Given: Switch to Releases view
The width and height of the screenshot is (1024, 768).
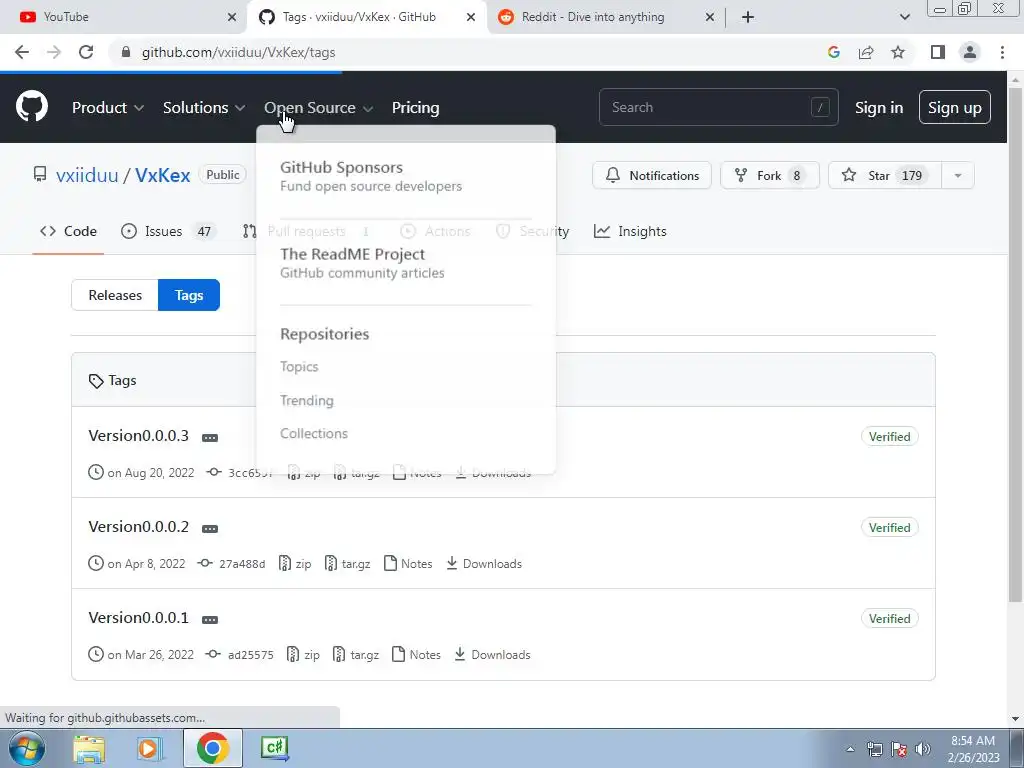Looking at the screenshot, I should (x=115, y=295).
